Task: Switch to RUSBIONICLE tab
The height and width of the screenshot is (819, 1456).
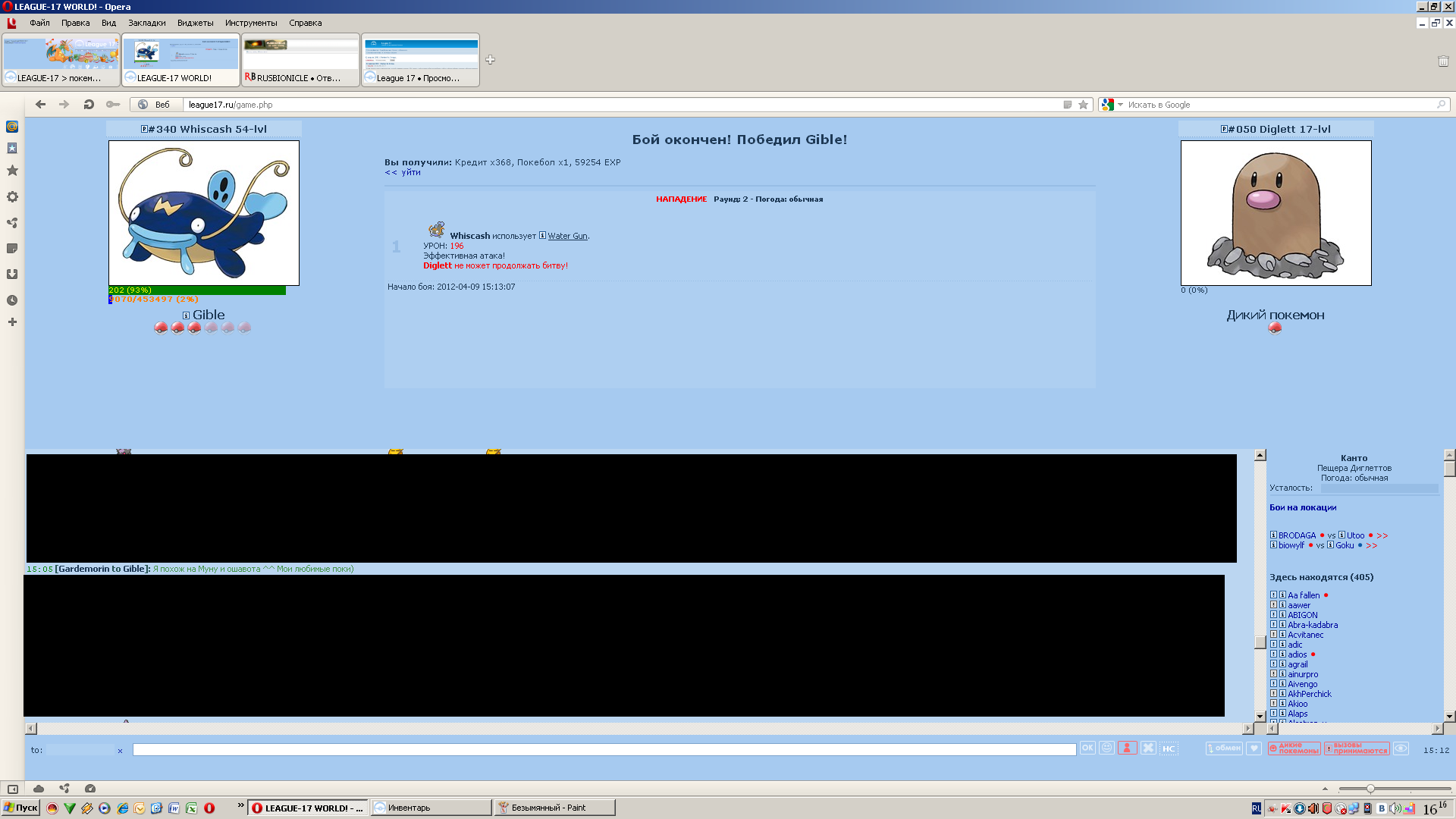Action: 300,60
